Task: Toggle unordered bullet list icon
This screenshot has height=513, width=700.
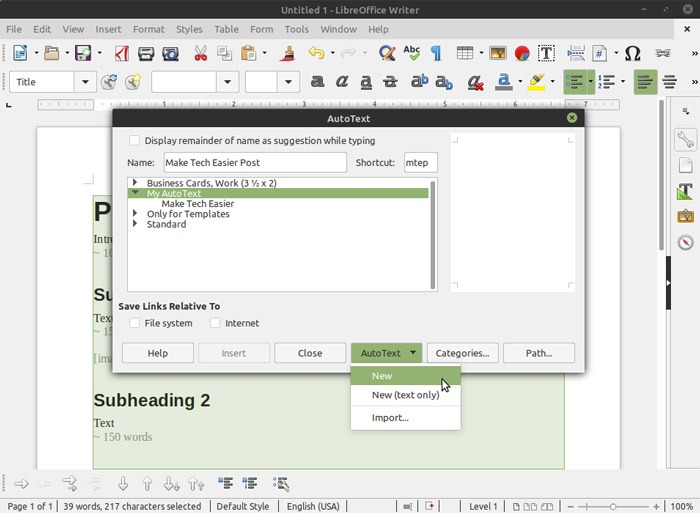Action: tap(574, 82)
